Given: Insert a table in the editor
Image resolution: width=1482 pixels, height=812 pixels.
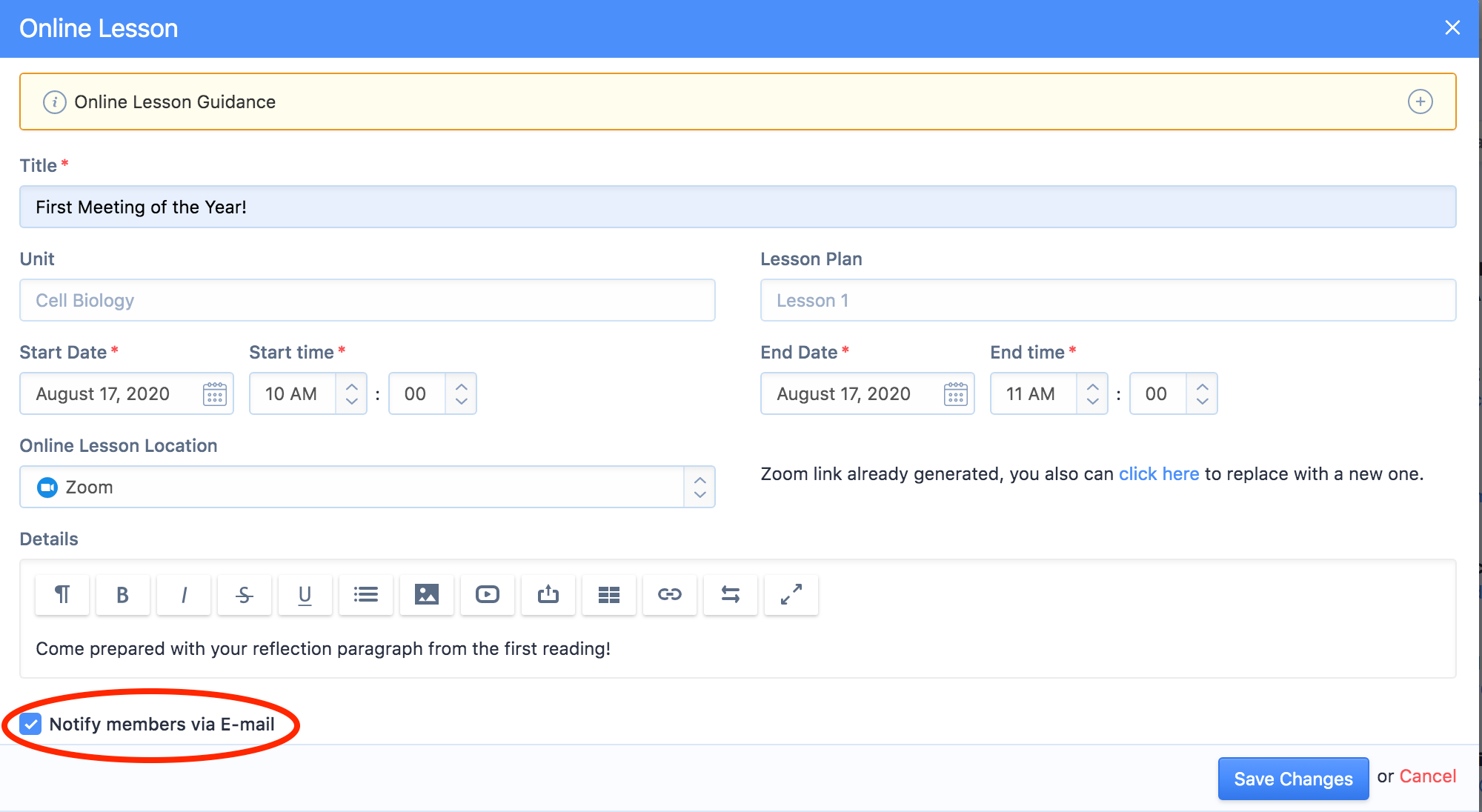Looking at the screenshot, I should [x=608, y=595].
